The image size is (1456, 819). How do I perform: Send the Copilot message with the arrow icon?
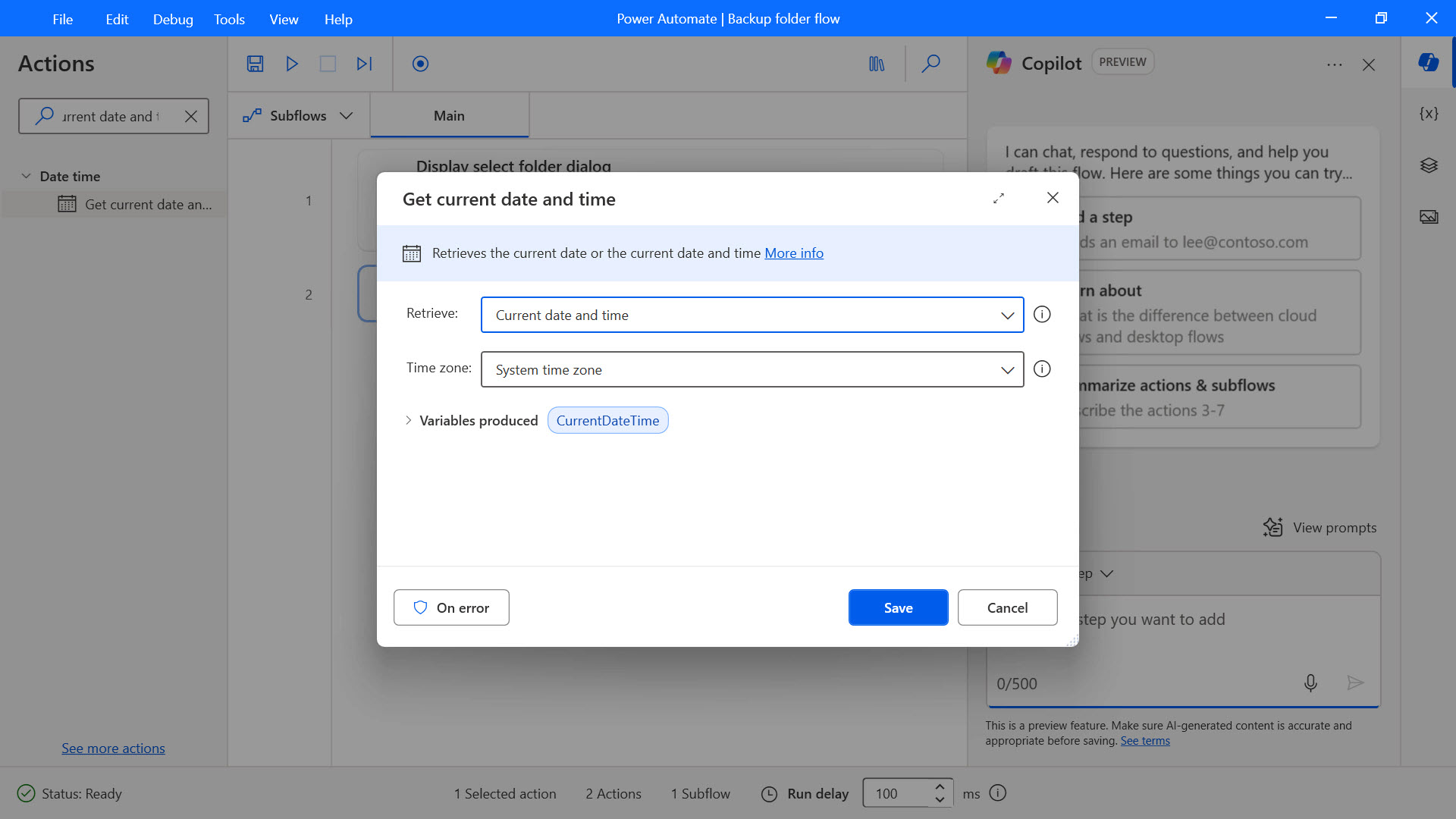(x=1357, y=682)
